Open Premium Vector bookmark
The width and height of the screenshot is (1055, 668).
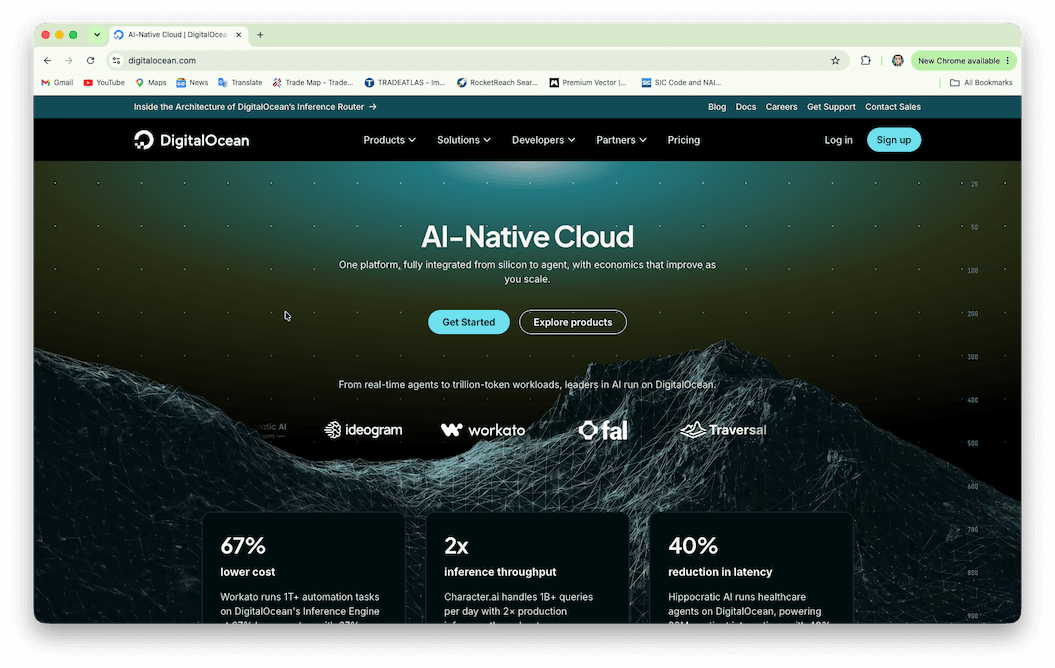tap(588, 83)
